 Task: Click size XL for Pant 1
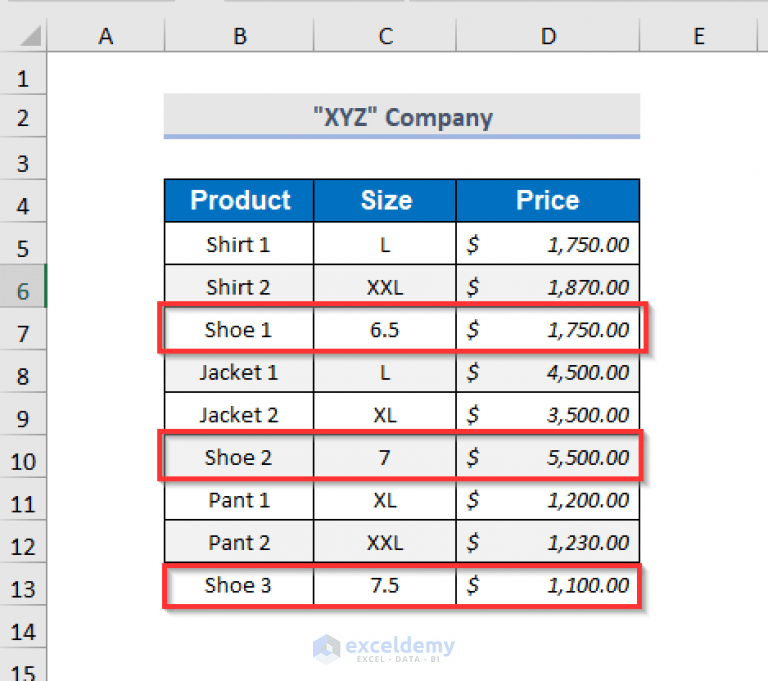coord(385,499)
